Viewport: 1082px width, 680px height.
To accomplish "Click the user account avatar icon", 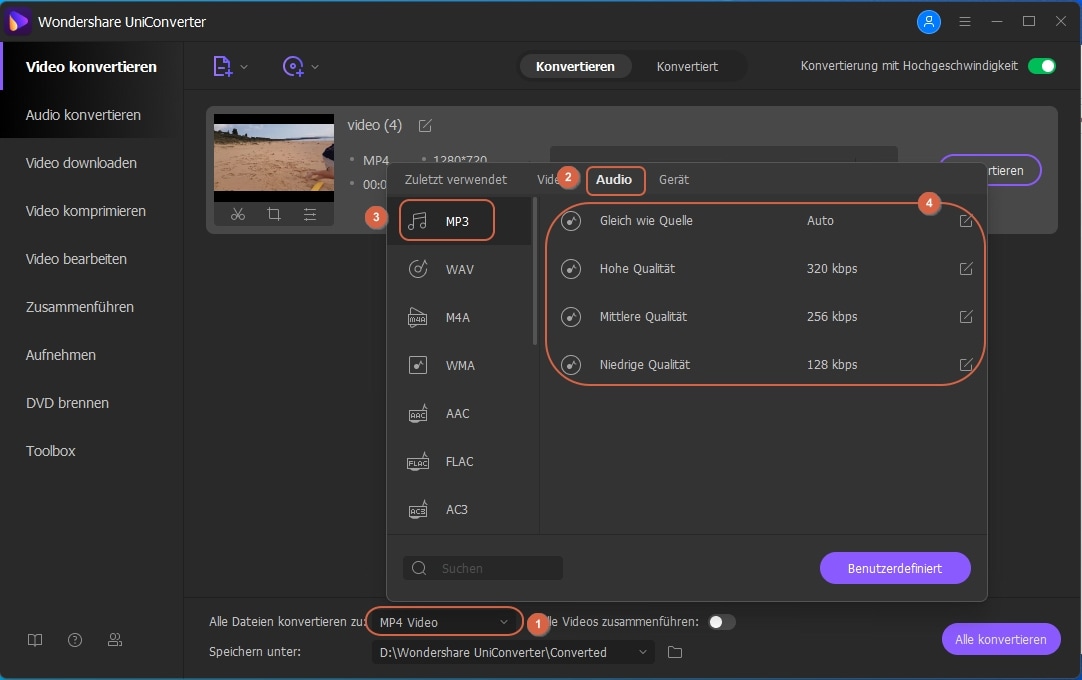I will pos(928,21).
